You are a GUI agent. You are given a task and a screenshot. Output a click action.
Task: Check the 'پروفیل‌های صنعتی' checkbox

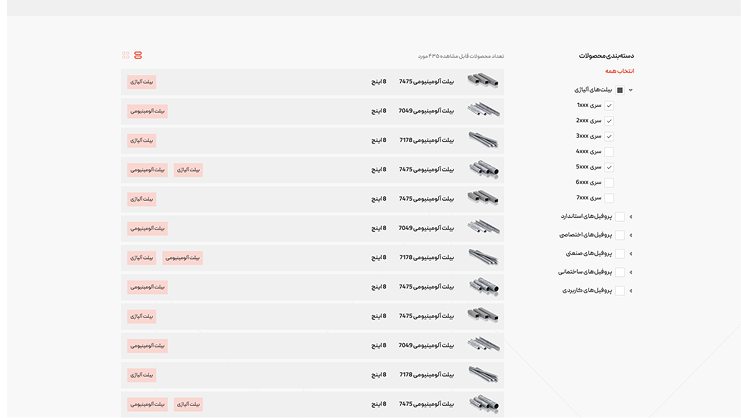click(x=620, y=254)
